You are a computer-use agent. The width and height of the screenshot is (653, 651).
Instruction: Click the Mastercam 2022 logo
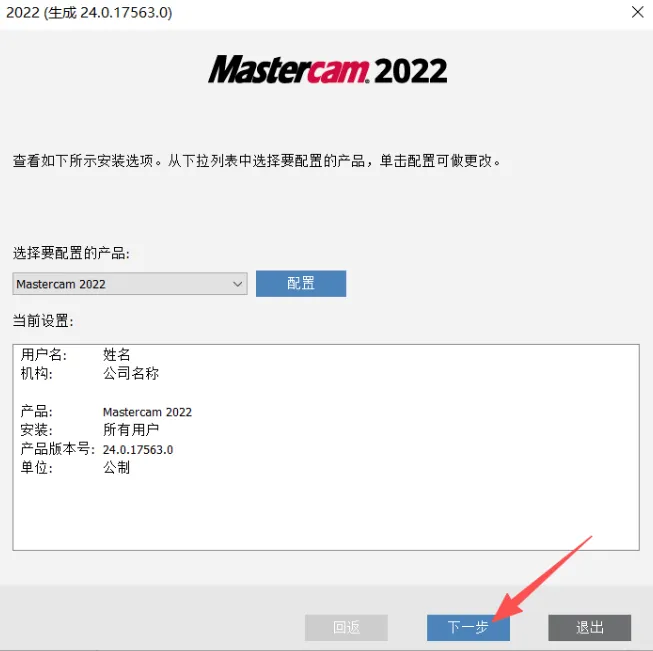pos(327,70)
